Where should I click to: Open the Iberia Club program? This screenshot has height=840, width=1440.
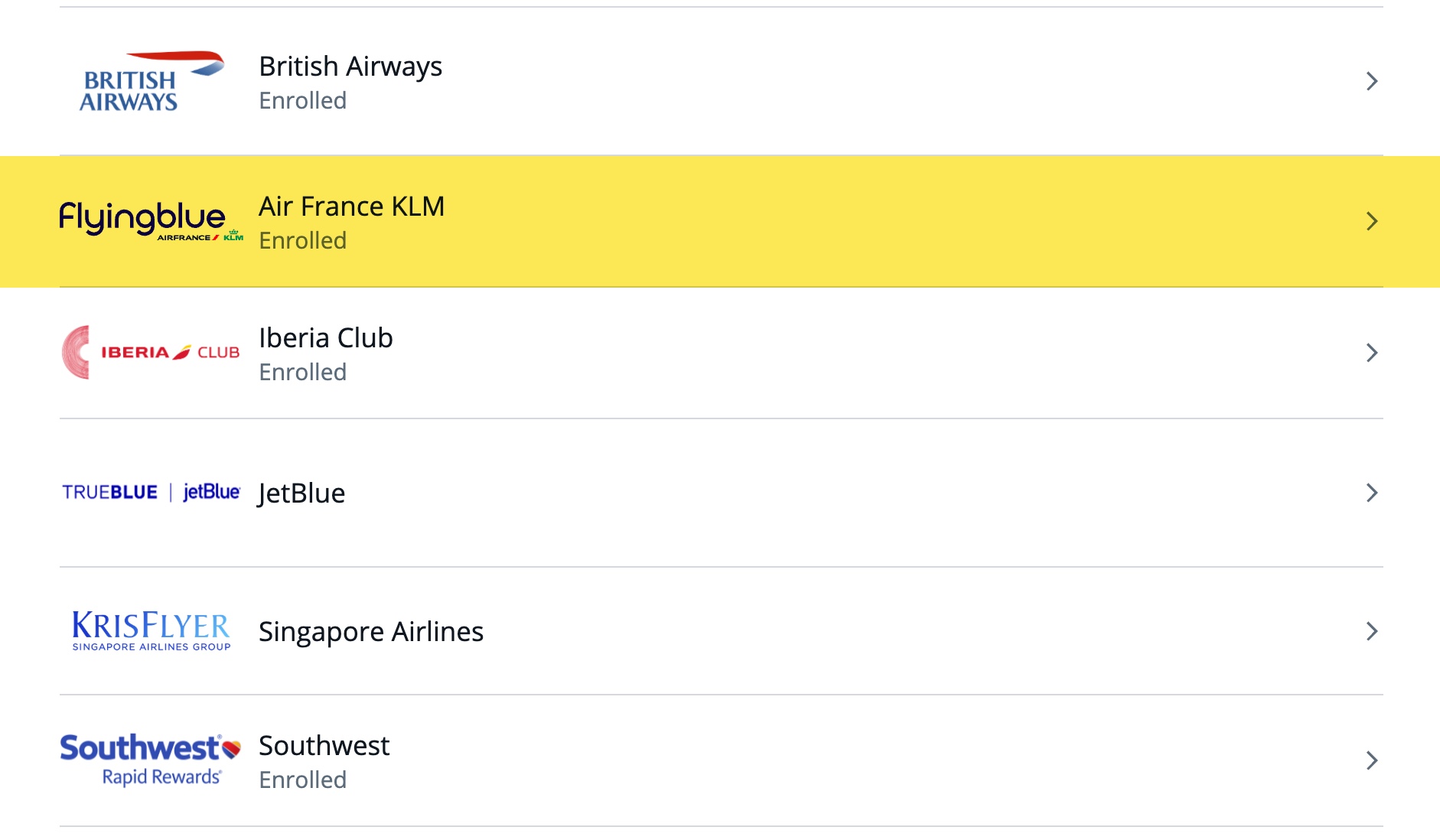point(326,337)
